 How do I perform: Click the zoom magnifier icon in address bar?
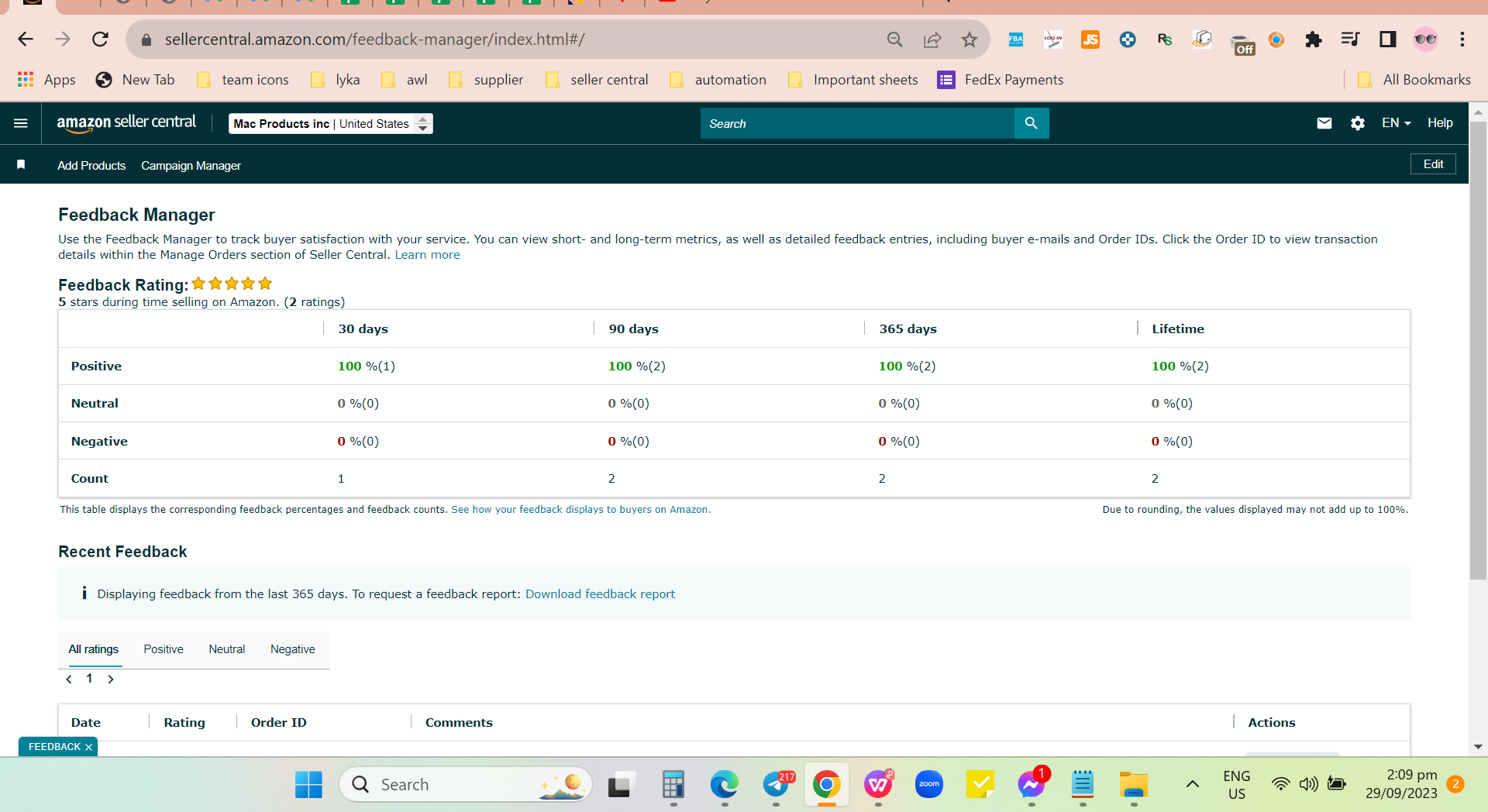[x=895, y=39]
